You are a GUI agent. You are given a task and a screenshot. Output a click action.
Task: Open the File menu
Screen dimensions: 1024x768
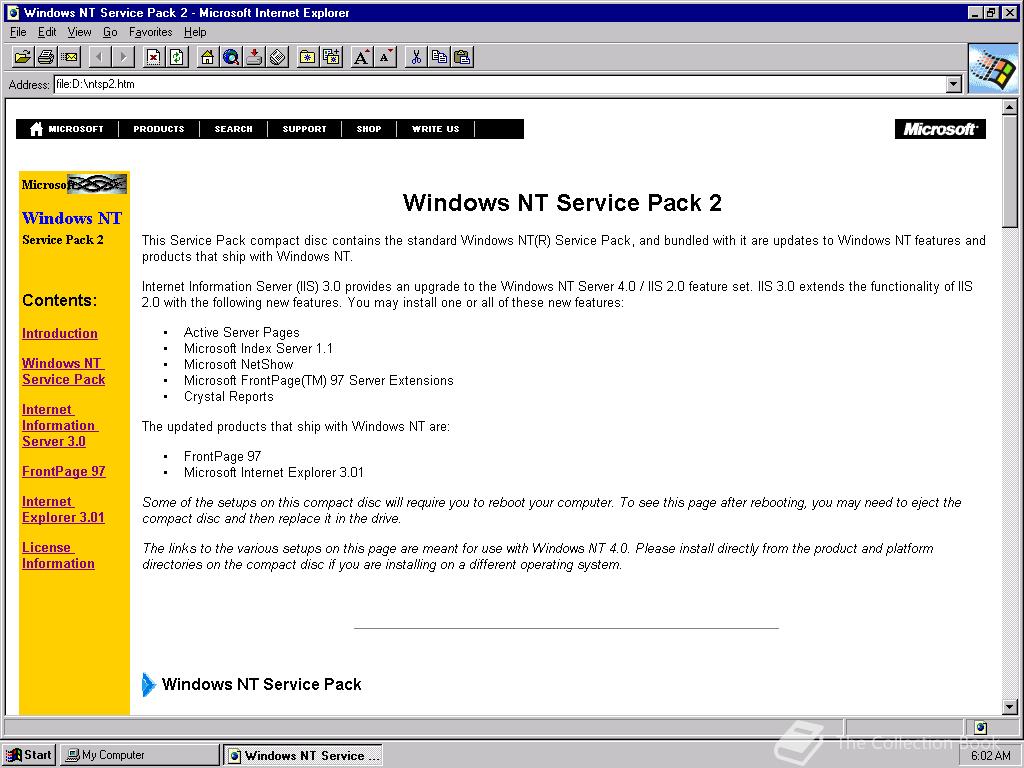point(18,32)
